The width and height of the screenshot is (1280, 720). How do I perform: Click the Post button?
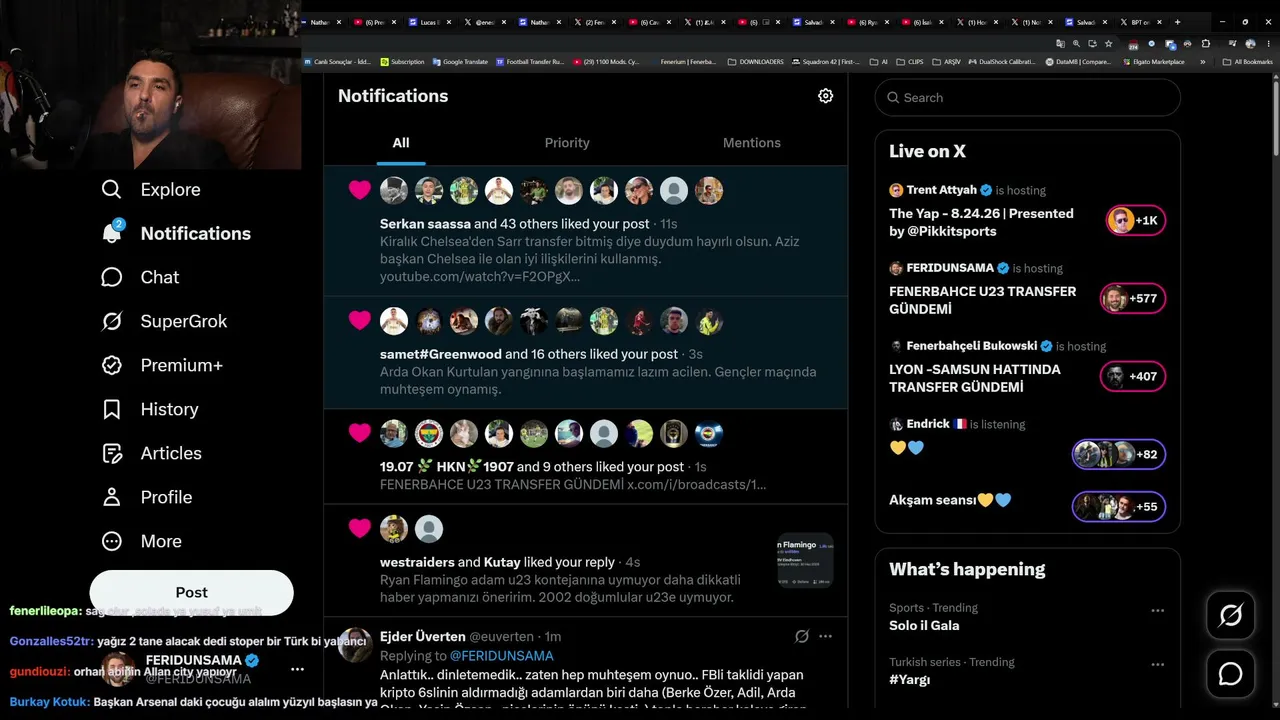[191, 592]
